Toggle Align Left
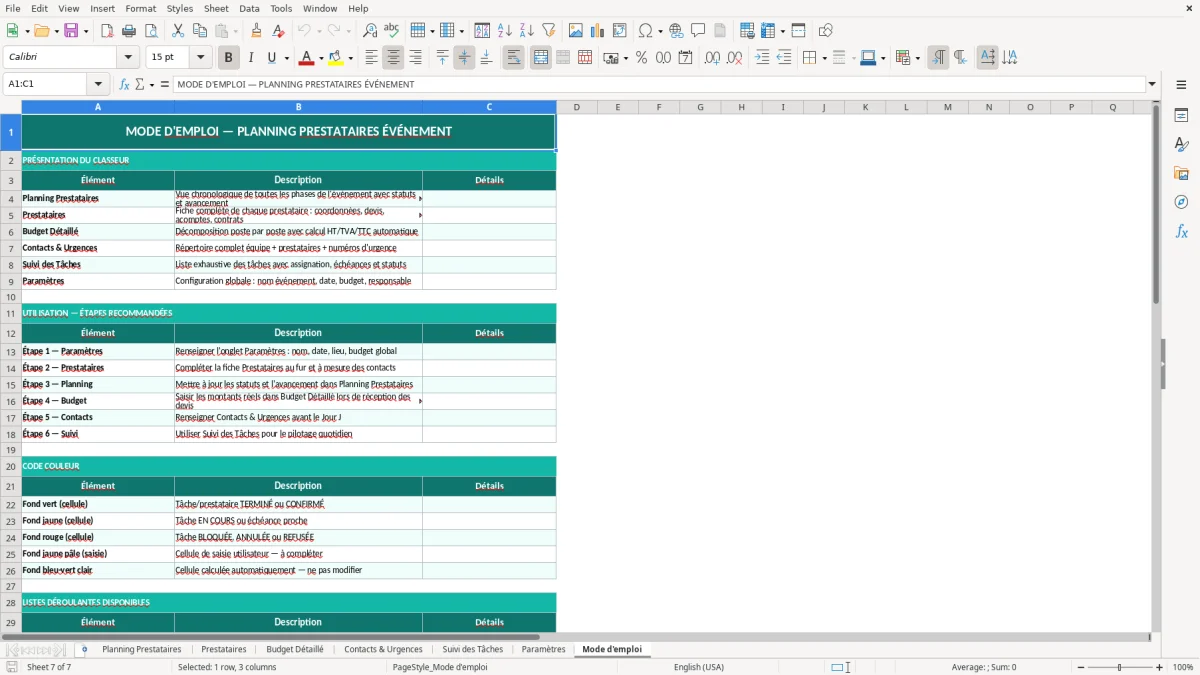 pyautogui.click(x=371, y=58)
